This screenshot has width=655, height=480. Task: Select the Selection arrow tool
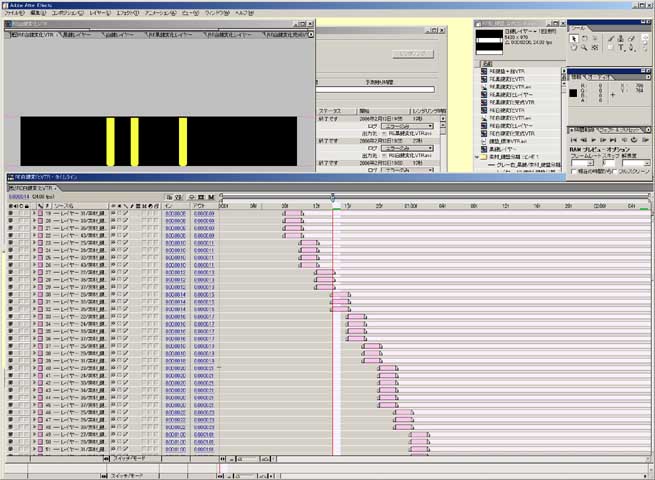click(x=574, y=39)
